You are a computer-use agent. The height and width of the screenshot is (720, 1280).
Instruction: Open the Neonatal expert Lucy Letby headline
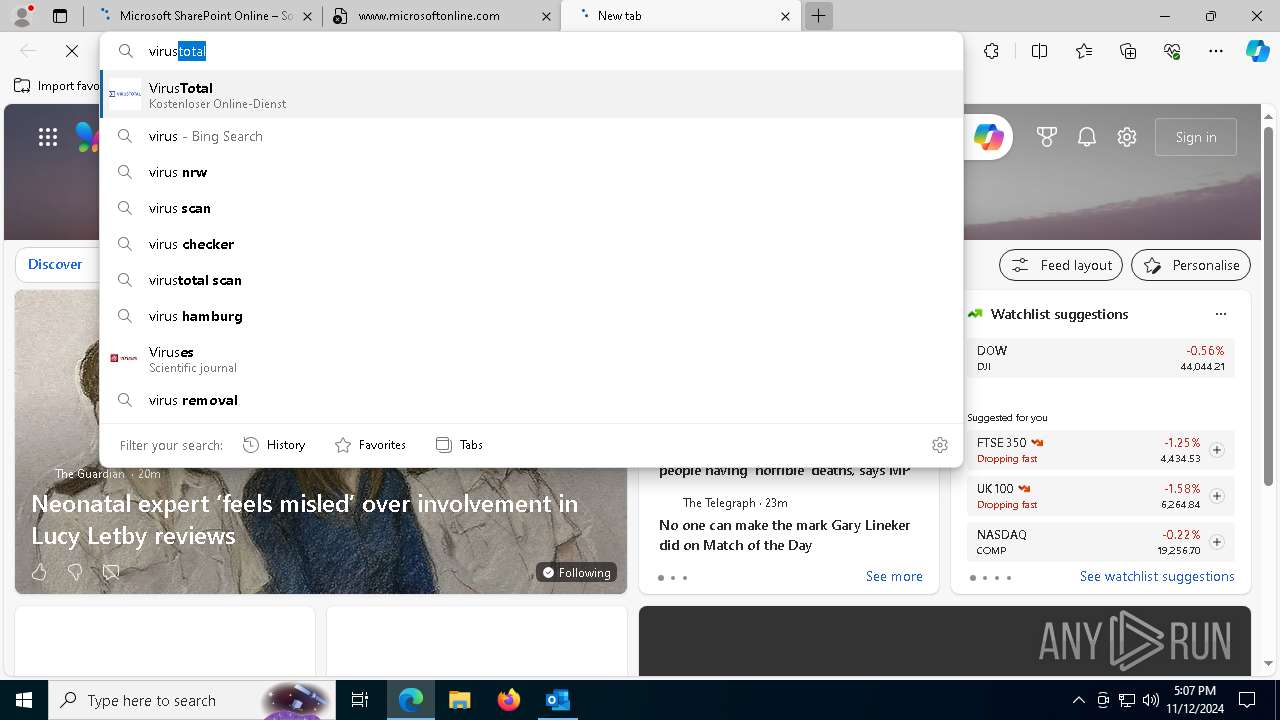pyautogui.click(x=305, y=519)
